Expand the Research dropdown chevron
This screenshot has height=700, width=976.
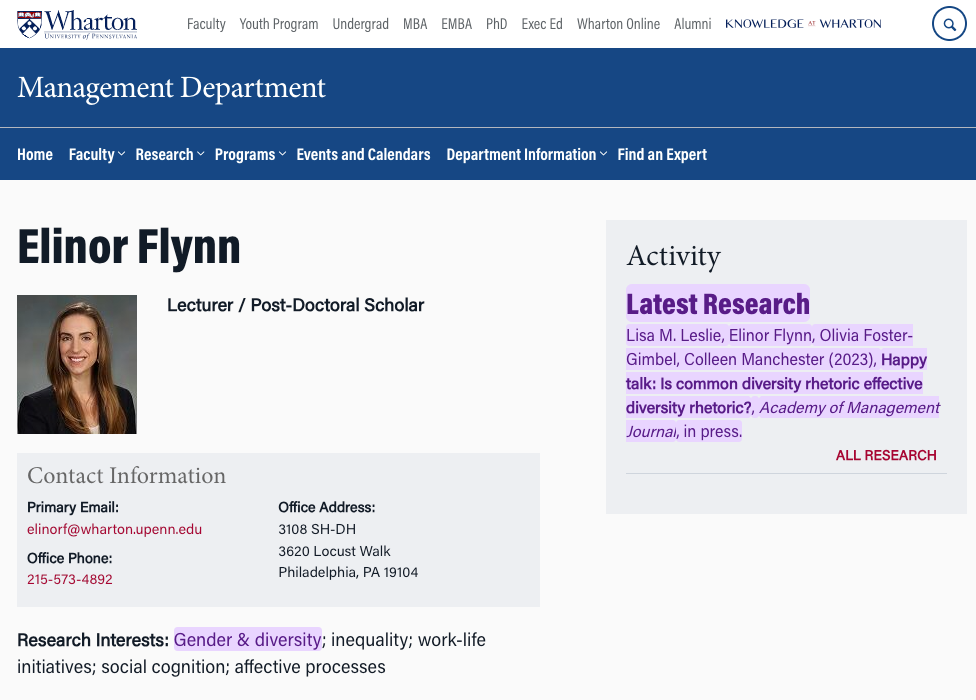(200, 154)
